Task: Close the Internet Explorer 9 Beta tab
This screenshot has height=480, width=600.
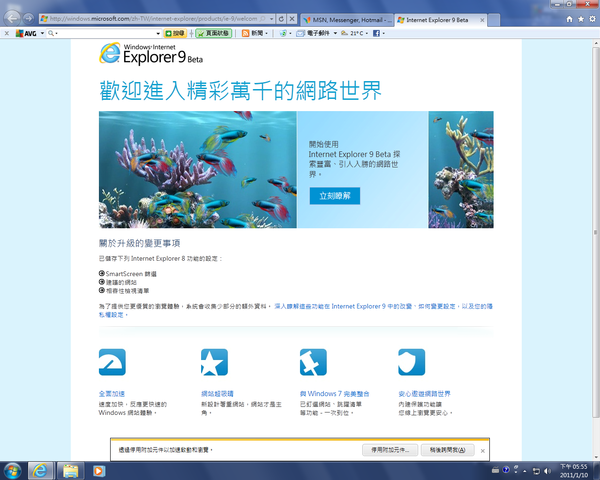Action: pyautogui.click(x=482, y=20)
